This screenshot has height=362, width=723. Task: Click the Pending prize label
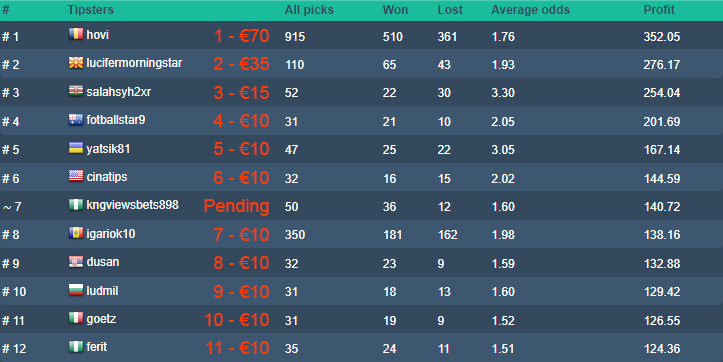tap(237, 206)
